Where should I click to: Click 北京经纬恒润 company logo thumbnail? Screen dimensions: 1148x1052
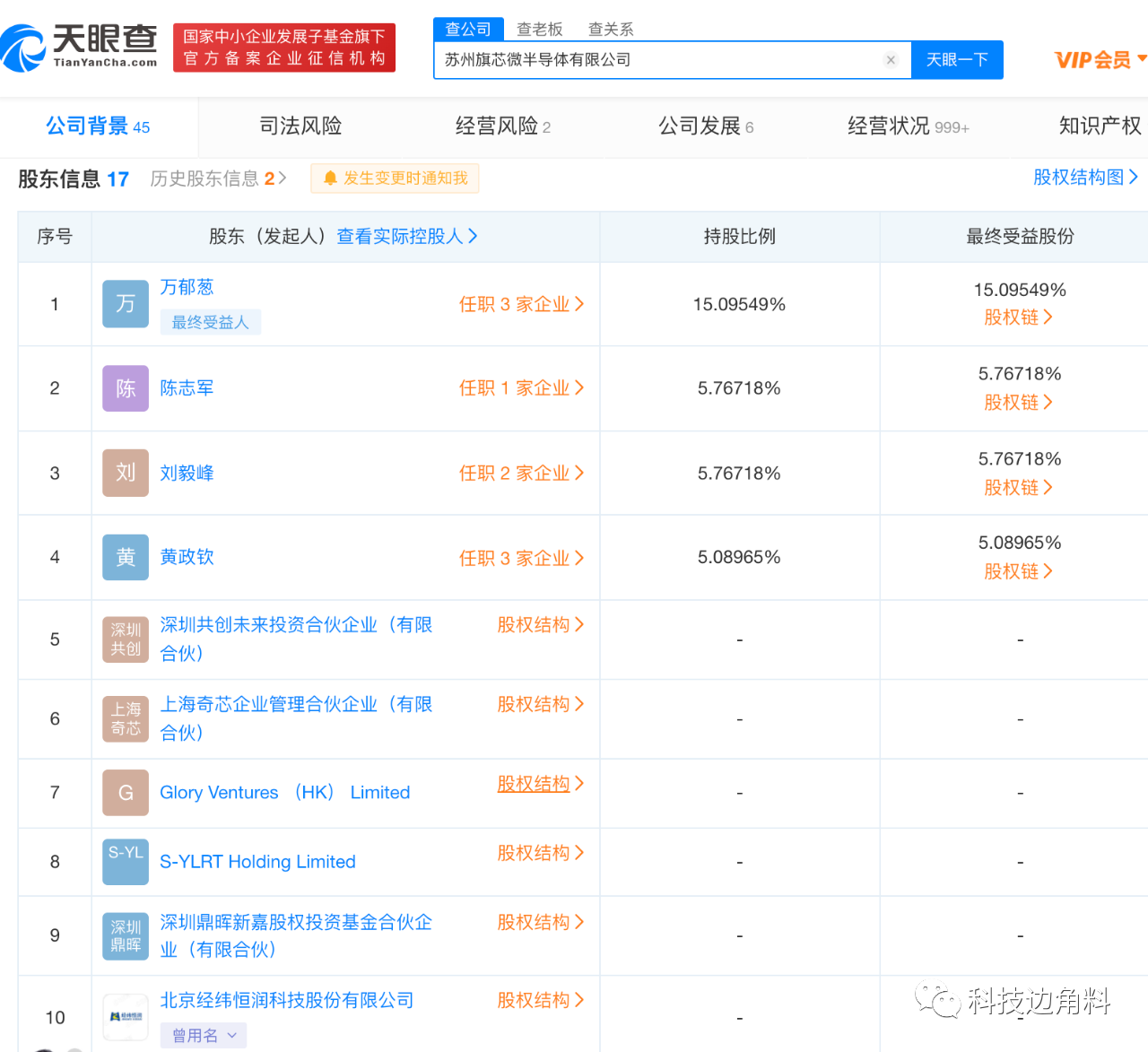[x=126, y=1017]
